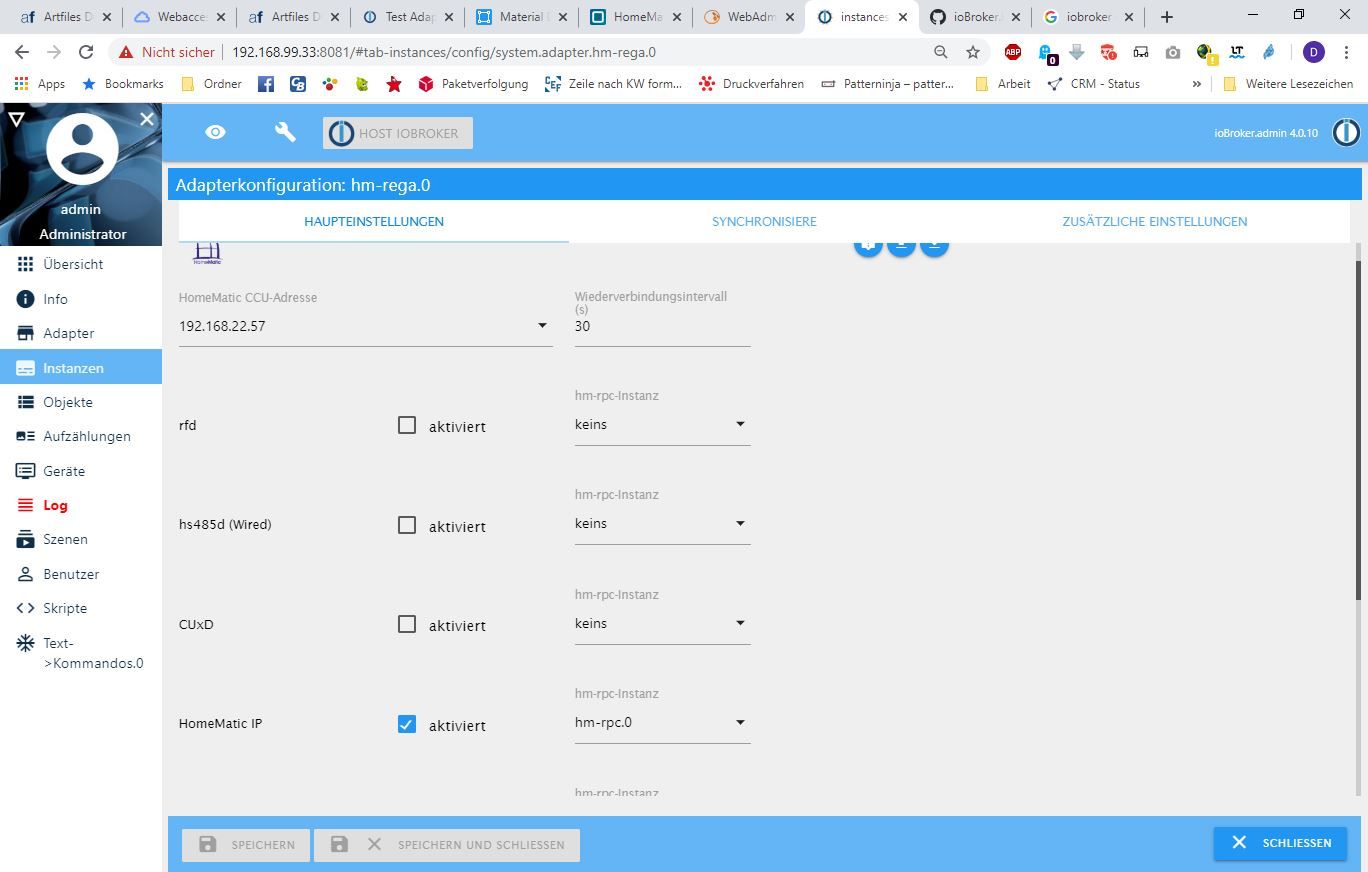Click the zoom magnifier icon in address bar

coord(940,52)
